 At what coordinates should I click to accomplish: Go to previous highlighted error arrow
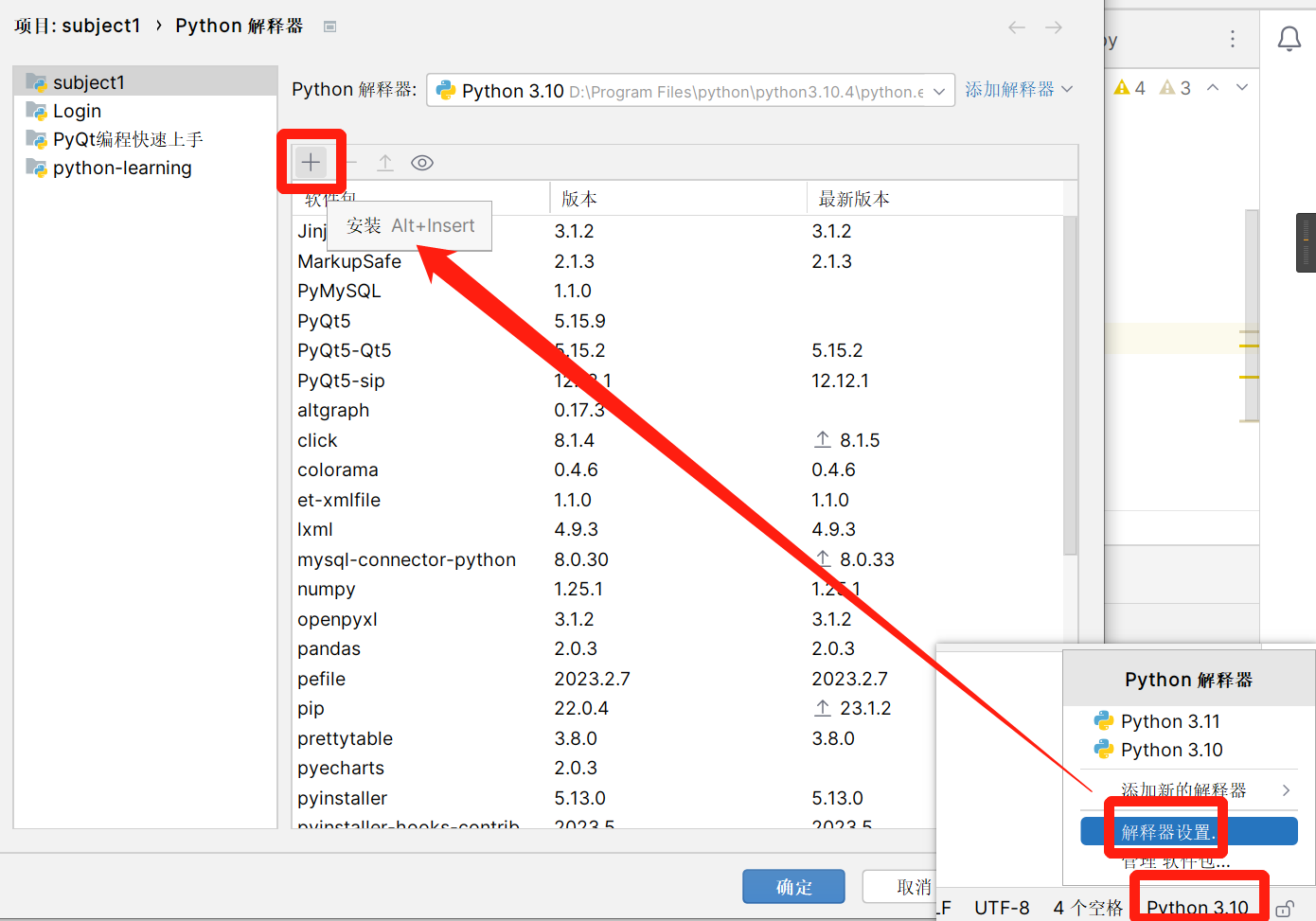coord(1213,87)
